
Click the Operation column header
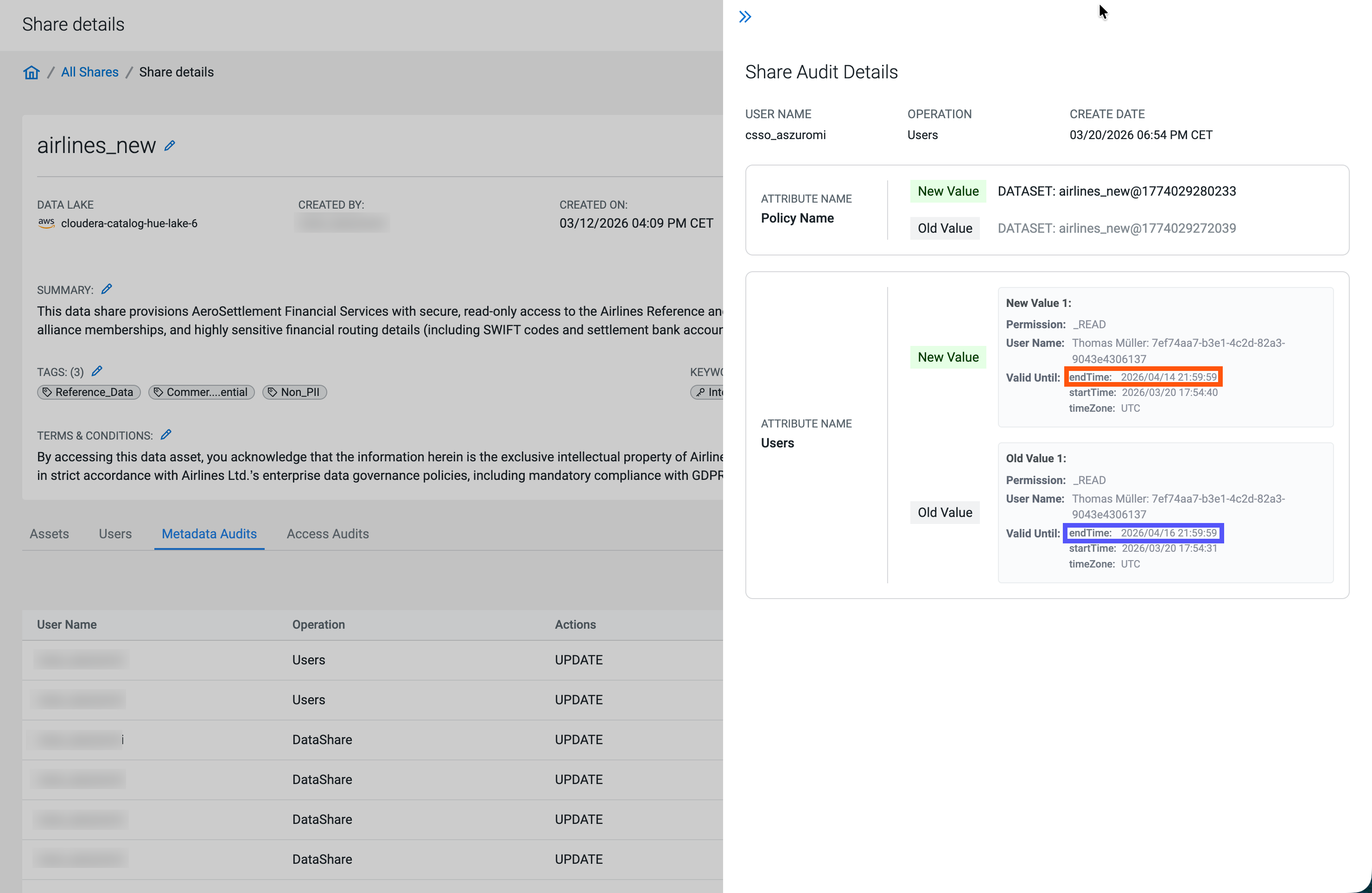click(x=318, y=625)
